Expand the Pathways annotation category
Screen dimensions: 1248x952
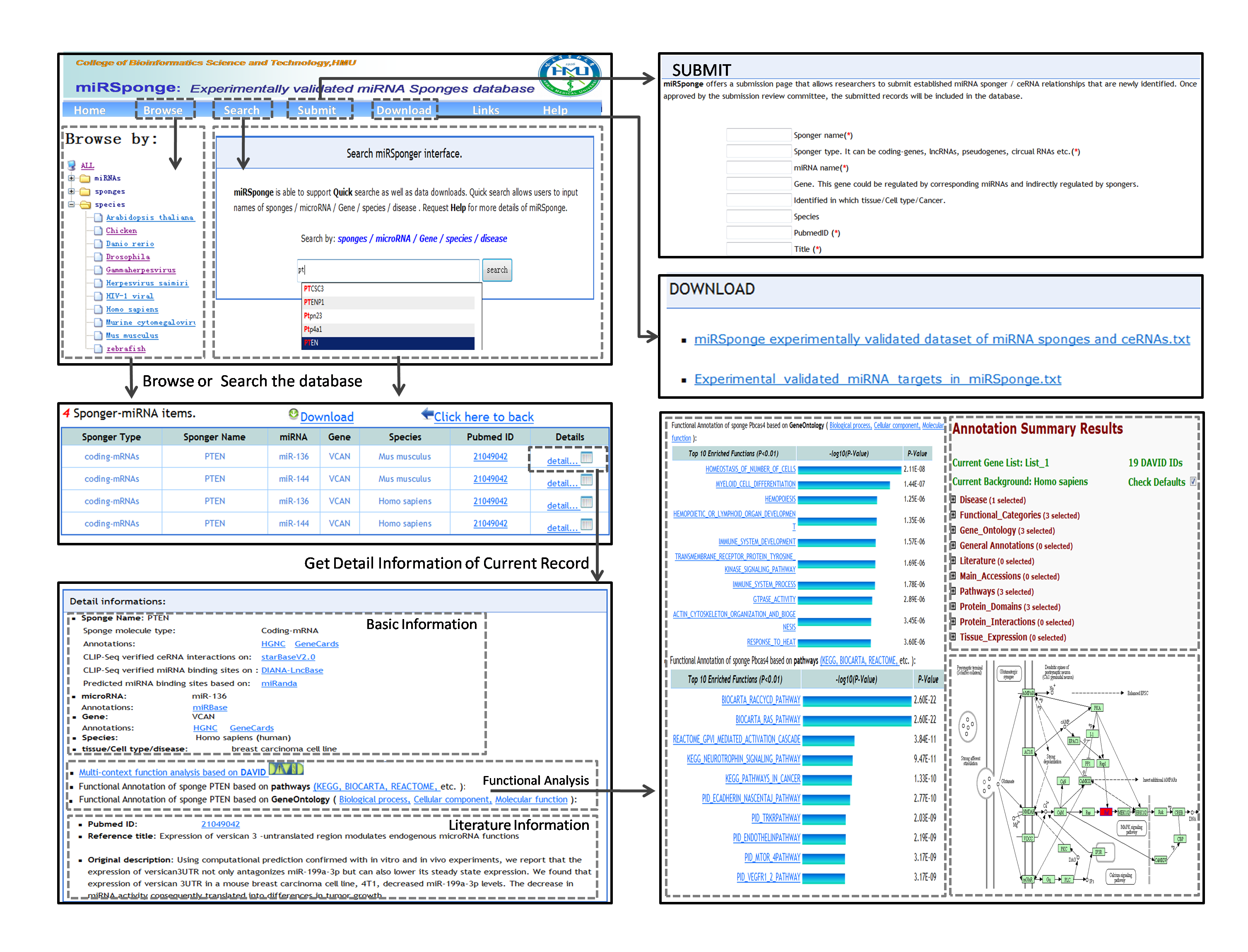coord(954,591)
